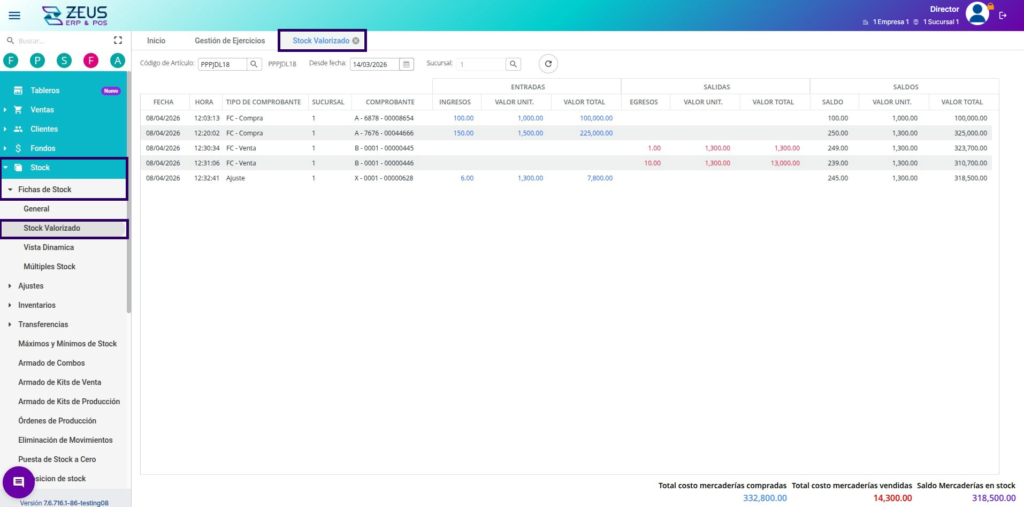The width and height of the screenshot is (1024, 507).
Task: Expand the Ventas menu section
Action: coord(42,110)
